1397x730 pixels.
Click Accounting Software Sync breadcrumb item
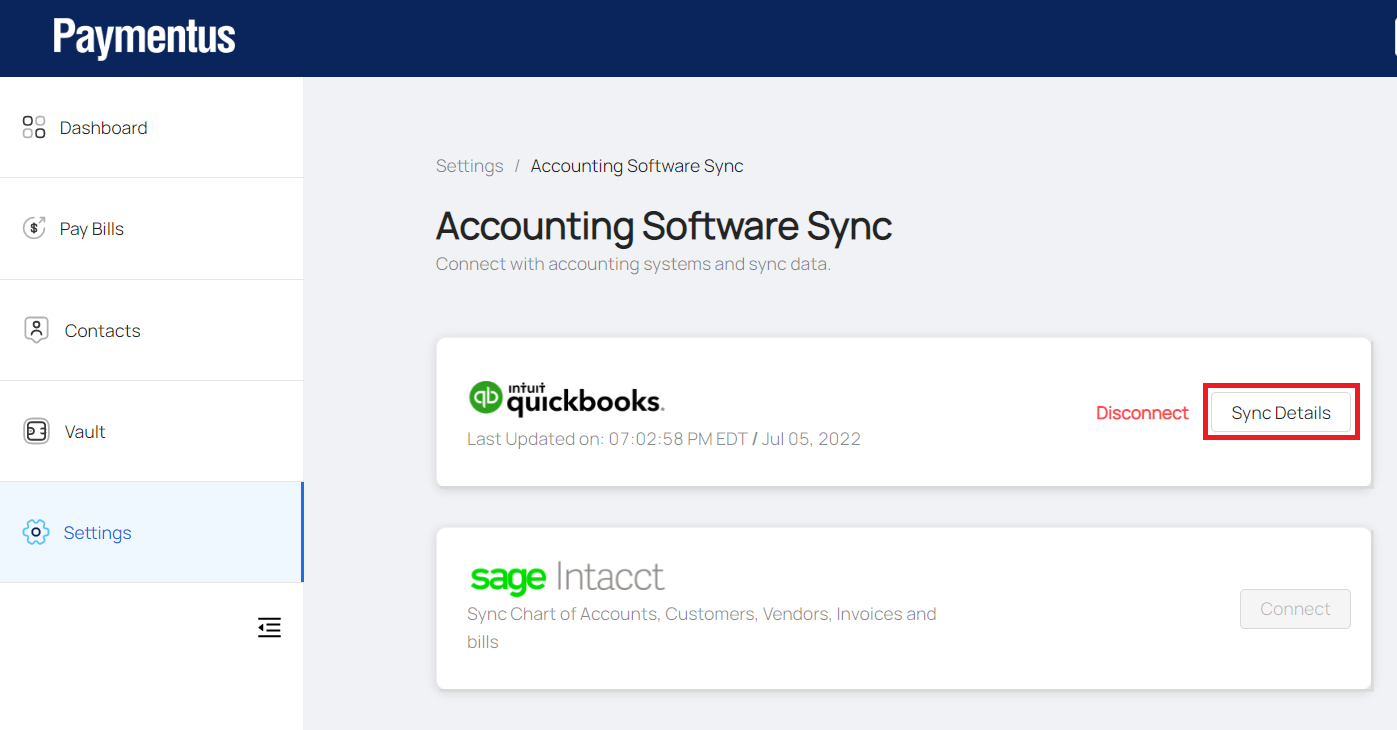click(x=637, y=166)
